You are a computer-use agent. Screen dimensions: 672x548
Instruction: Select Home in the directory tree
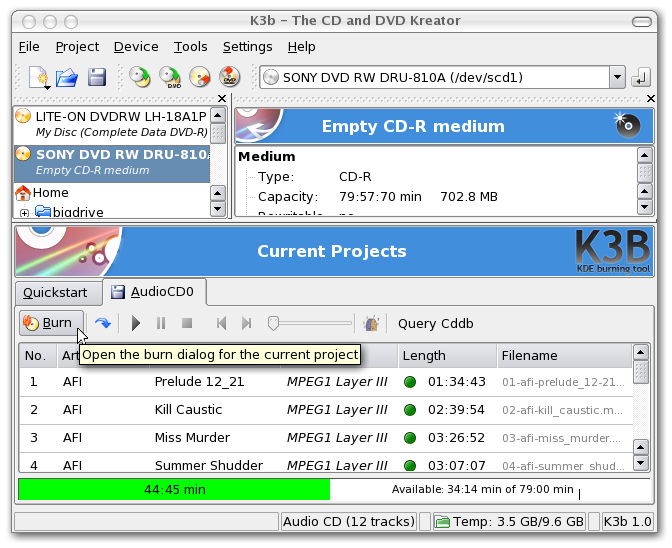pyautogui.click(x=51, y=193)
